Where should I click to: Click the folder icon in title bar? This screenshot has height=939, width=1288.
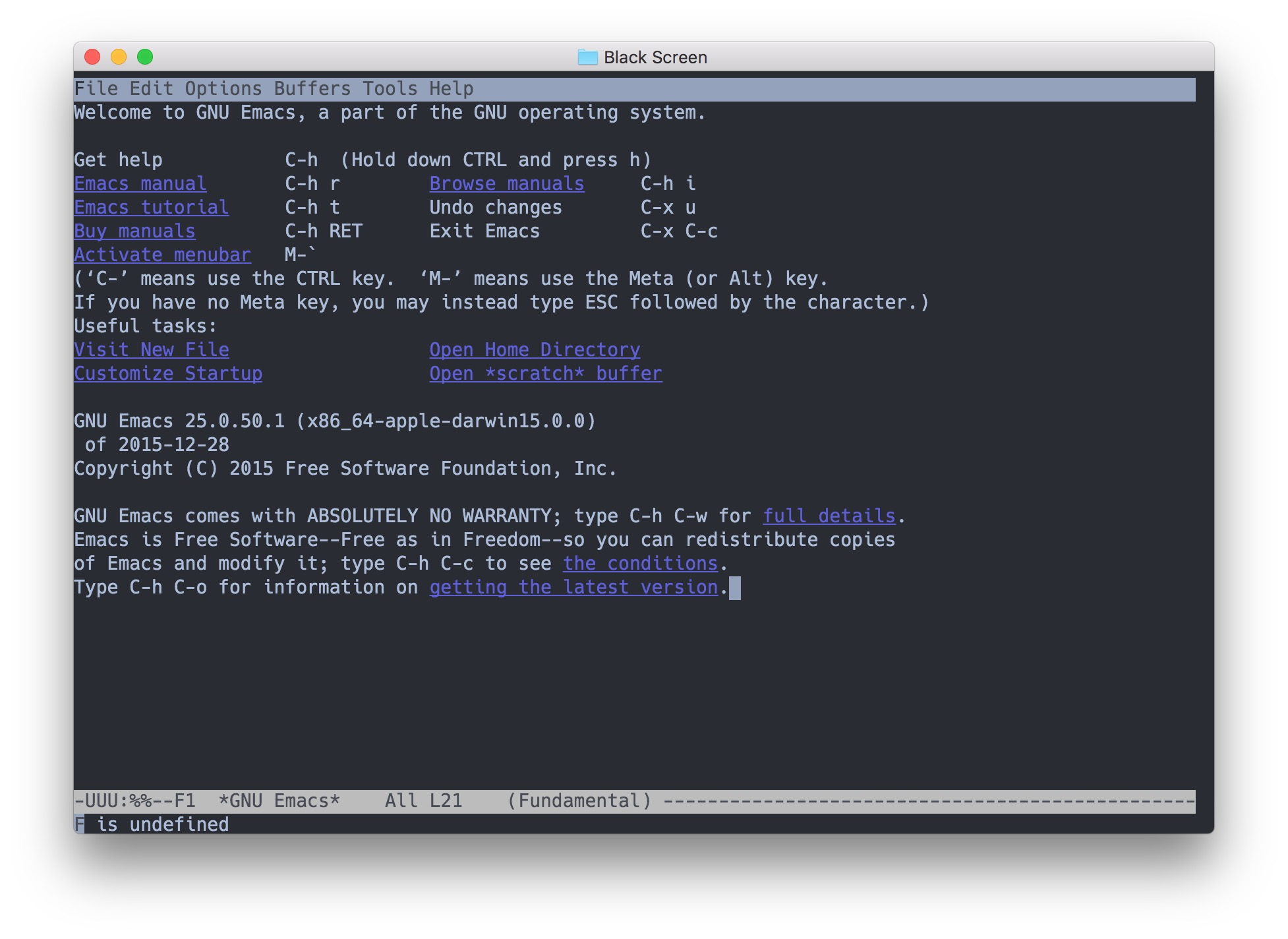587,57
